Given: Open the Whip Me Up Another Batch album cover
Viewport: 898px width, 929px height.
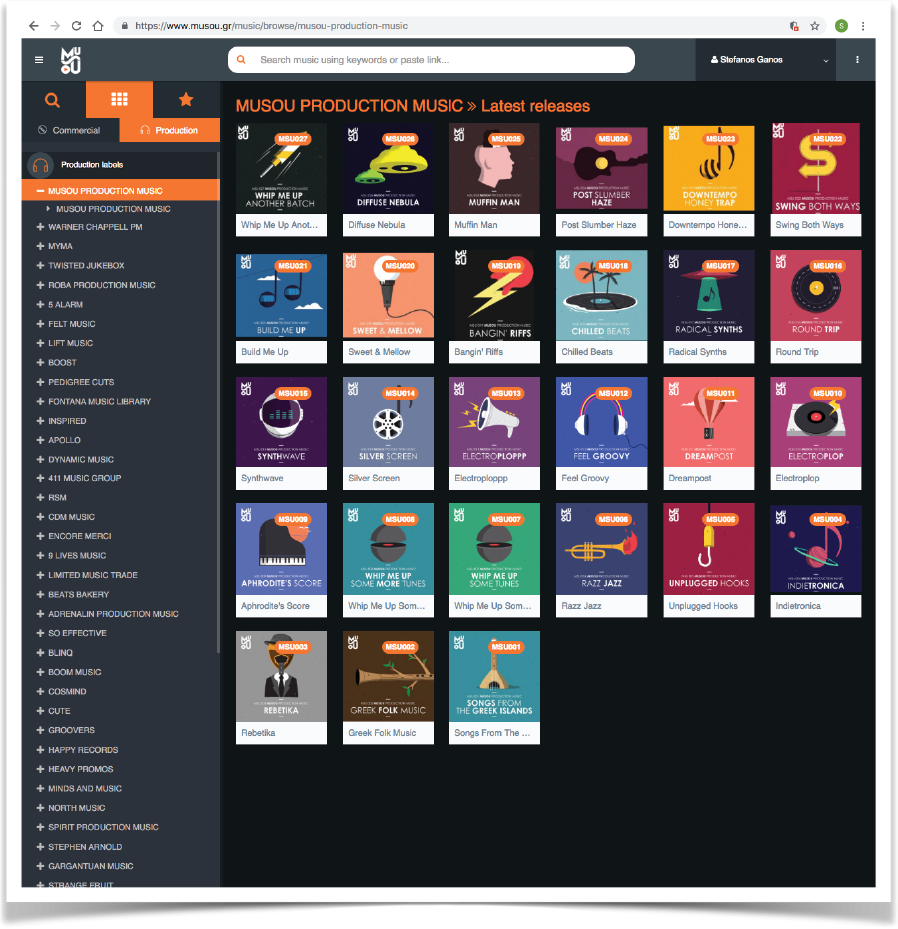Looking at the screenshot, I should 281,168.
